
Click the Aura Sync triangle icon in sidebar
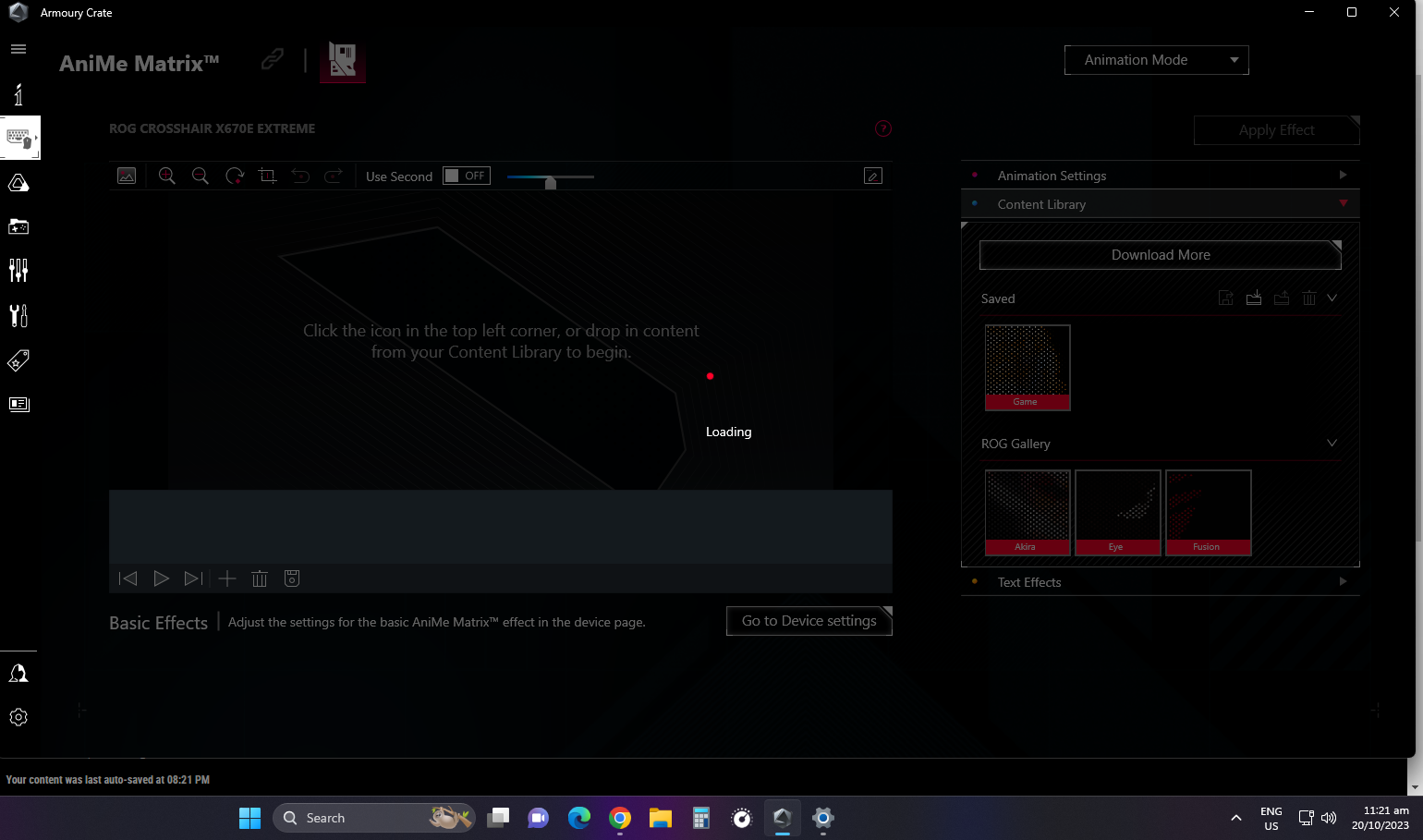coord(18,182)
